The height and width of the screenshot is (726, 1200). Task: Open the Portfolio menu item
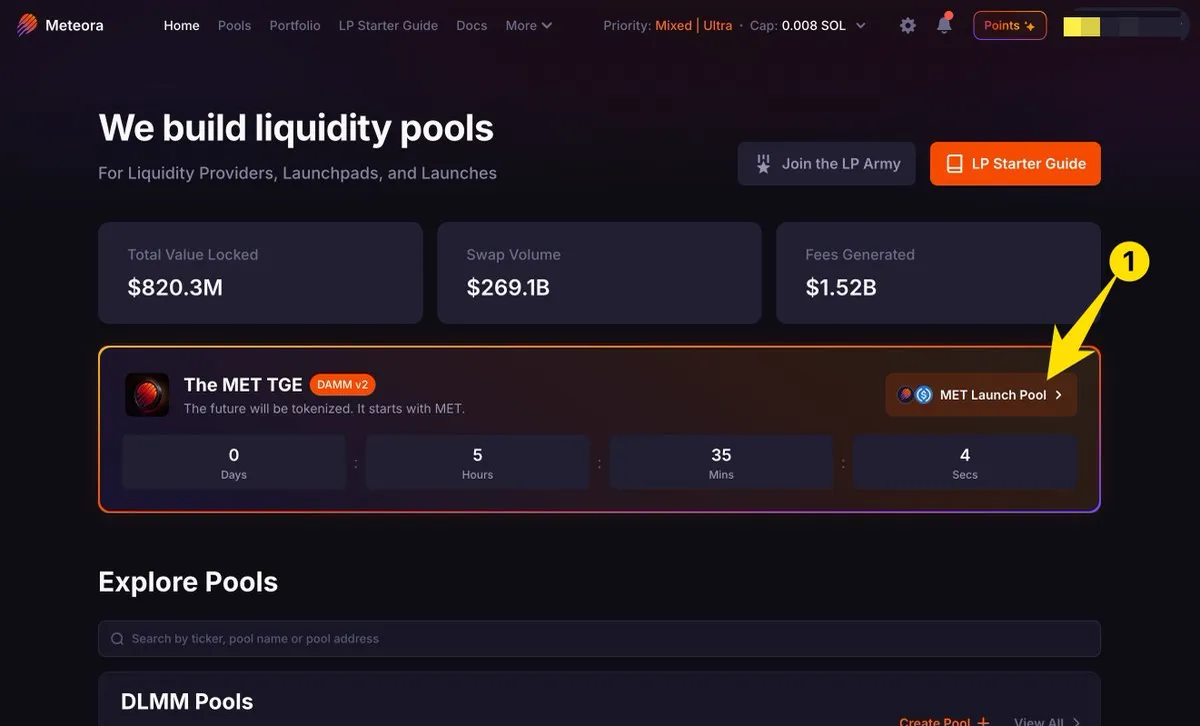(x=295, y=26)
